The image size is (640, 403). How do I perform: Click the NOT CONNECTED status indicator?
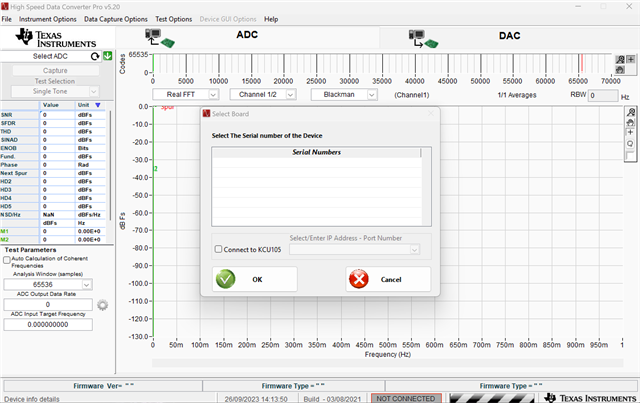[406, 399]
